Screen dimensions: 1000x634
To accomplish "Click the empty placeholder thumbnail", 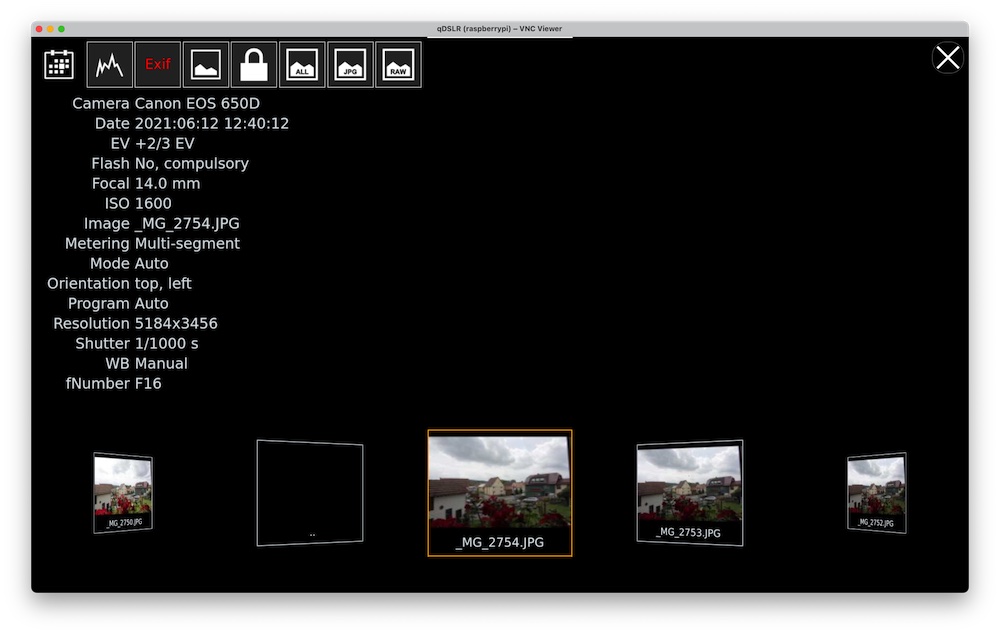I will (x=309, y=492).
